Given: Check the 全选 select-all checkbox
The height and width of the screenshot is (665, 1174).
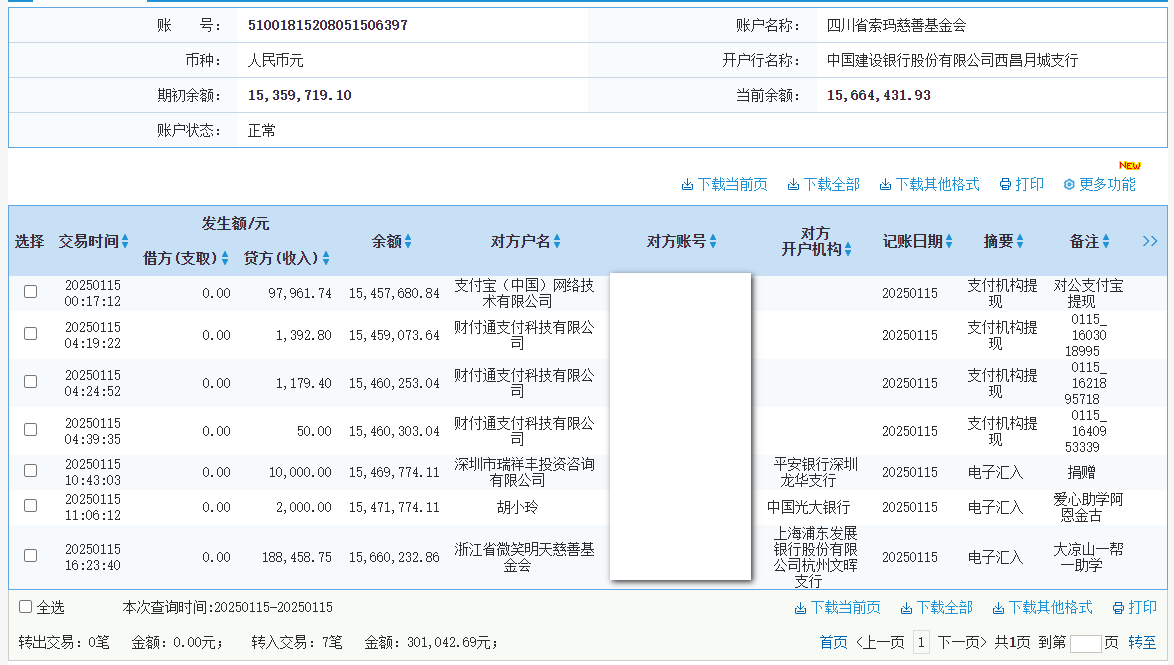Looking at the screenshot, I should tap(25, 607).
